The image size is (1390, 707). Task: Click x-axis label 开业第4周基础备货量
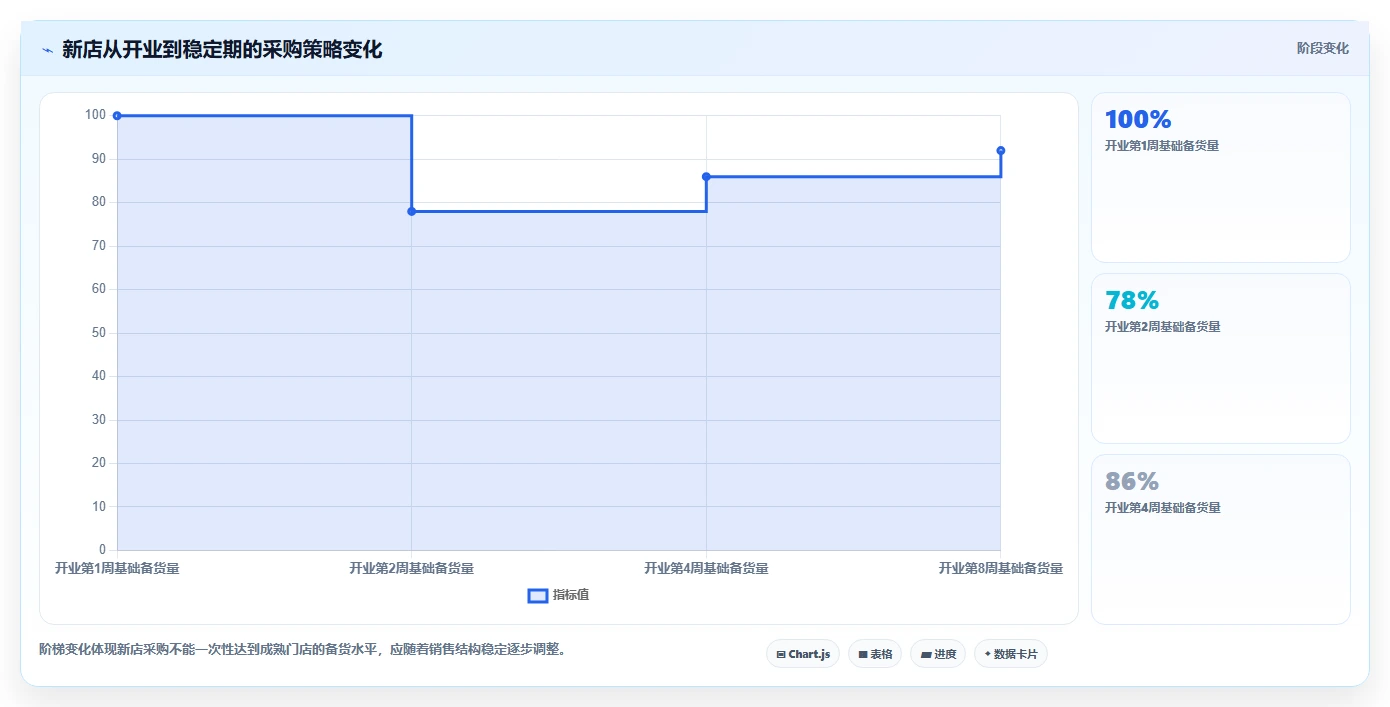pyautogui.click(x=706, y=568)
